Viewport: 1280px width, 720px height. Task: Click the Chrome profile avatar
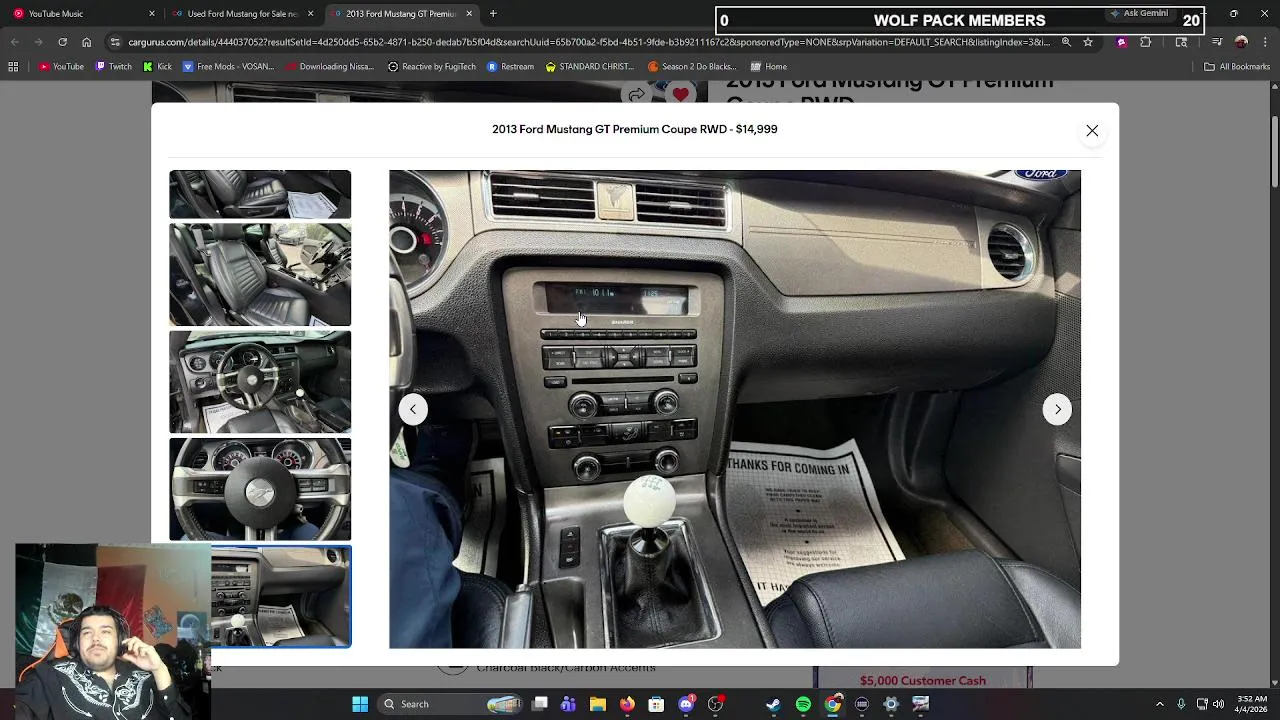click(x=1241, y=42)
